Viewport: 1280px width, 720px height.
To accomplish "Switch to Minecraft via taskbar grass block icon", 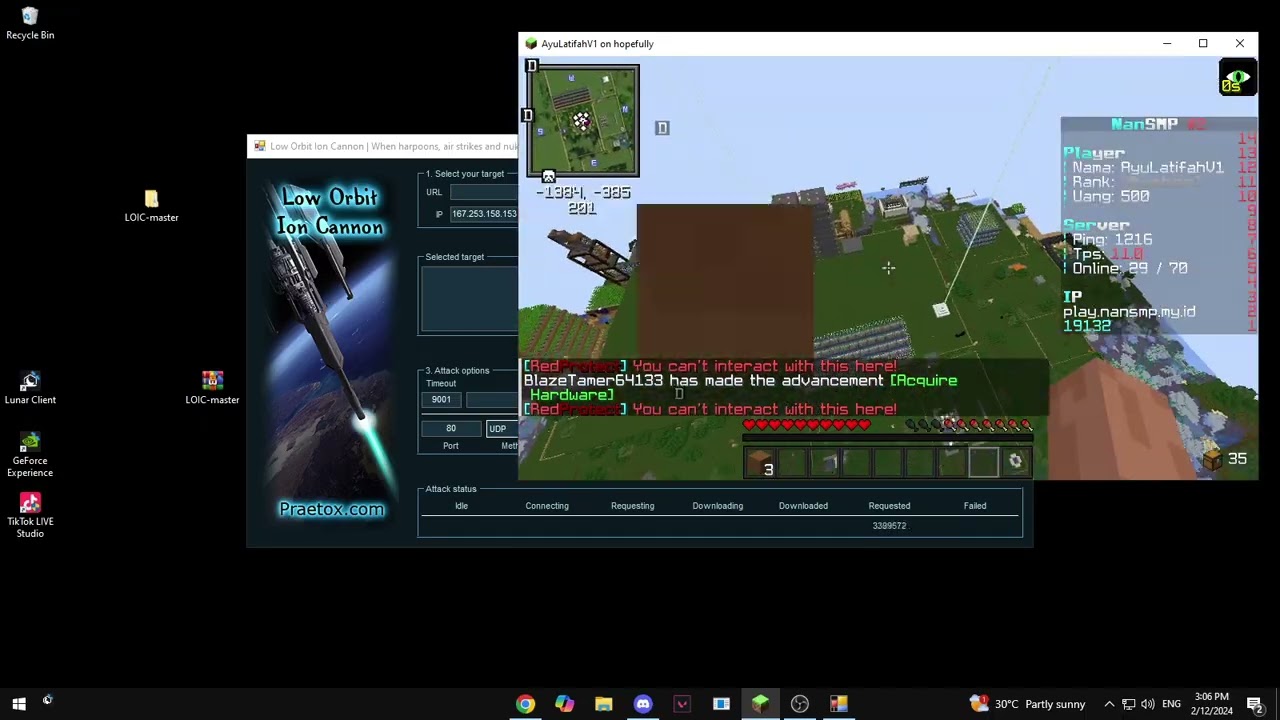I will click(x=760, y=704).
